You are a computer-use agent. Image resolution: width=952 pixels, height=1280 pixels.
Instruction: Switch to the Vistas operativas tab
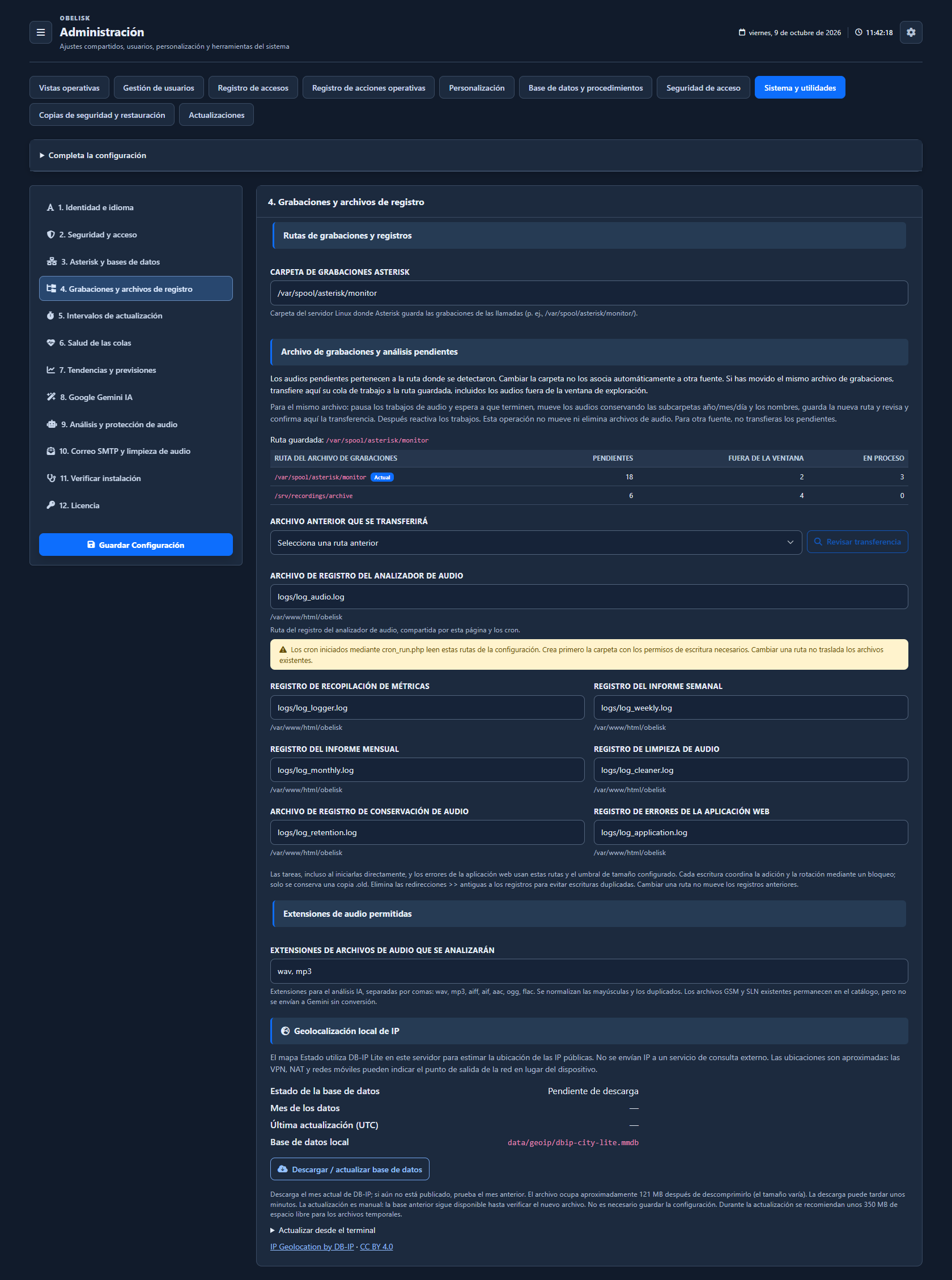69,88
